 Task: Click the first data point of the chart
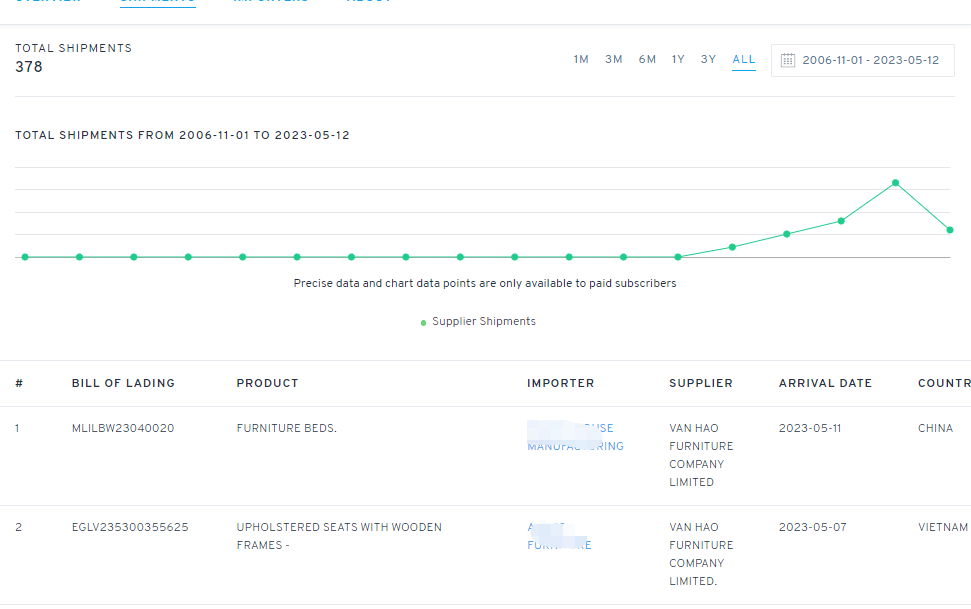point(25,257)
